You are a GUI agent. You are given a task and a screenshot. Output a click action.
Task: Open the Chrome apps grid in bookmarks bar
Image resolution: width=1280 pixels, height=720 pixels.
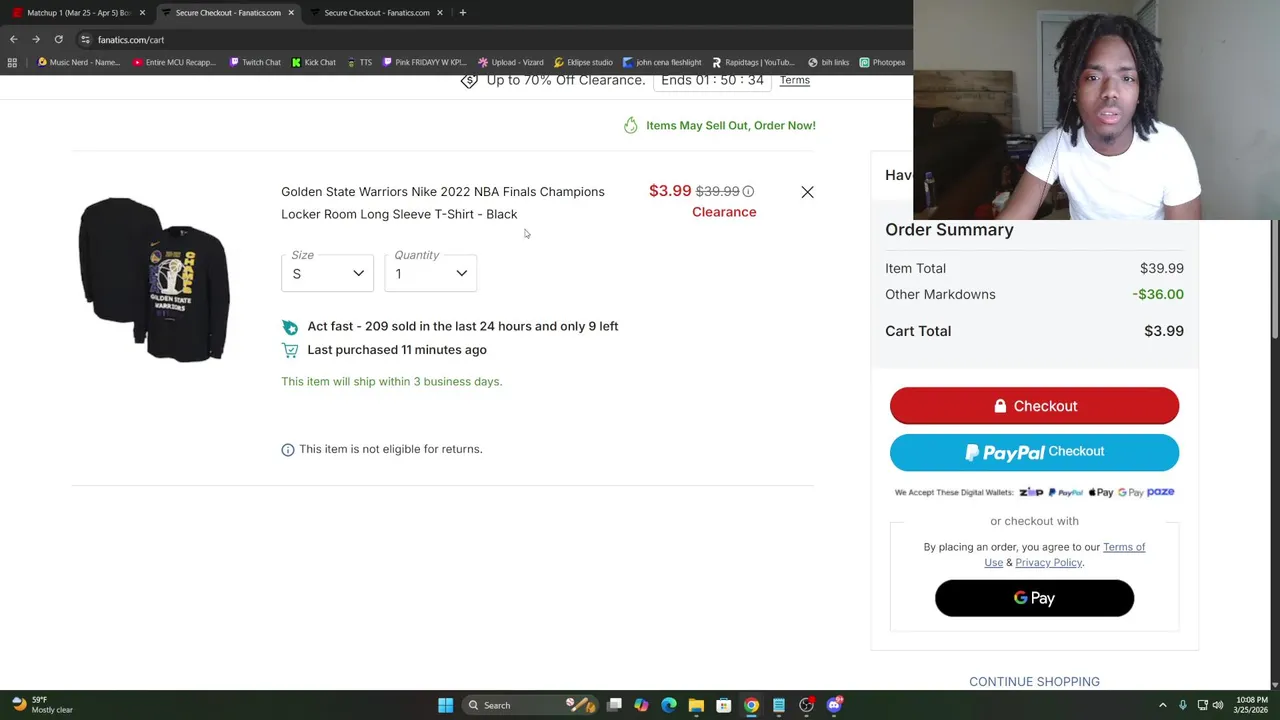[x=12, y=62]
